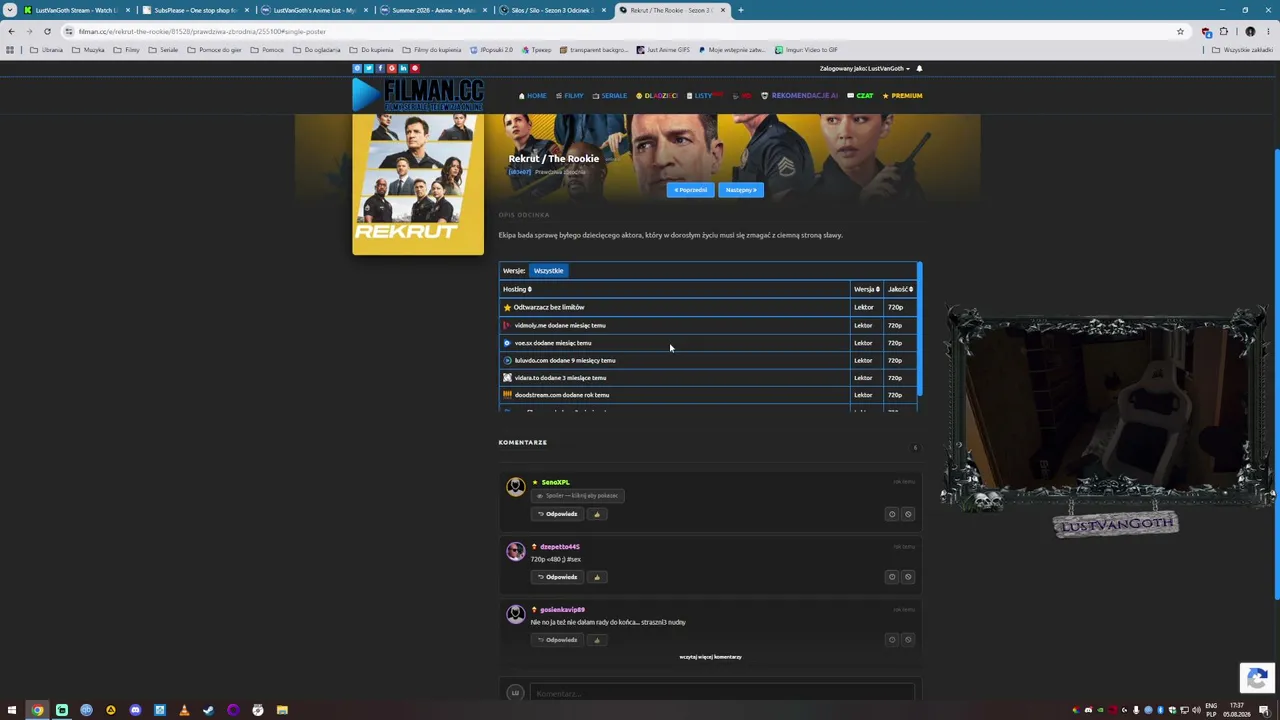Reload the page in the browser

47,31
